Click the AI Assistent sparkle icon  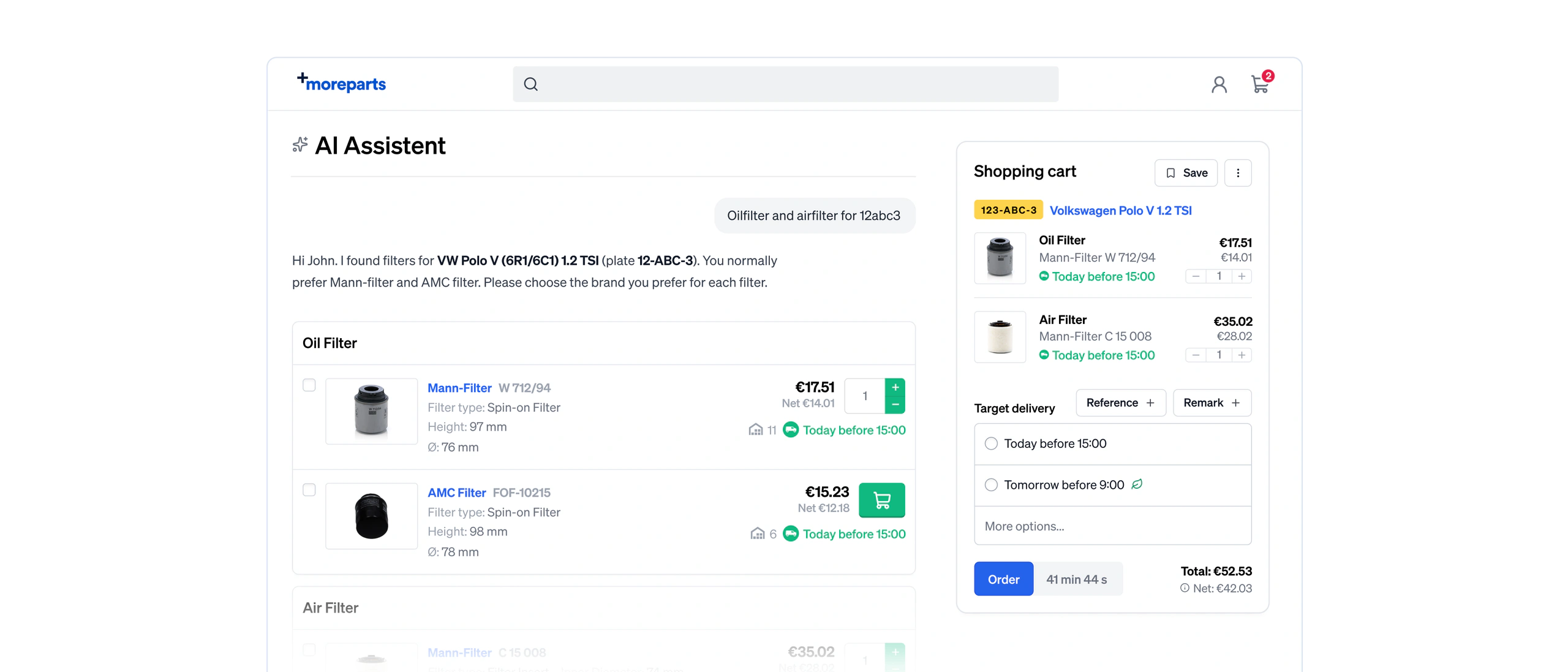click(x=300, y=145)
